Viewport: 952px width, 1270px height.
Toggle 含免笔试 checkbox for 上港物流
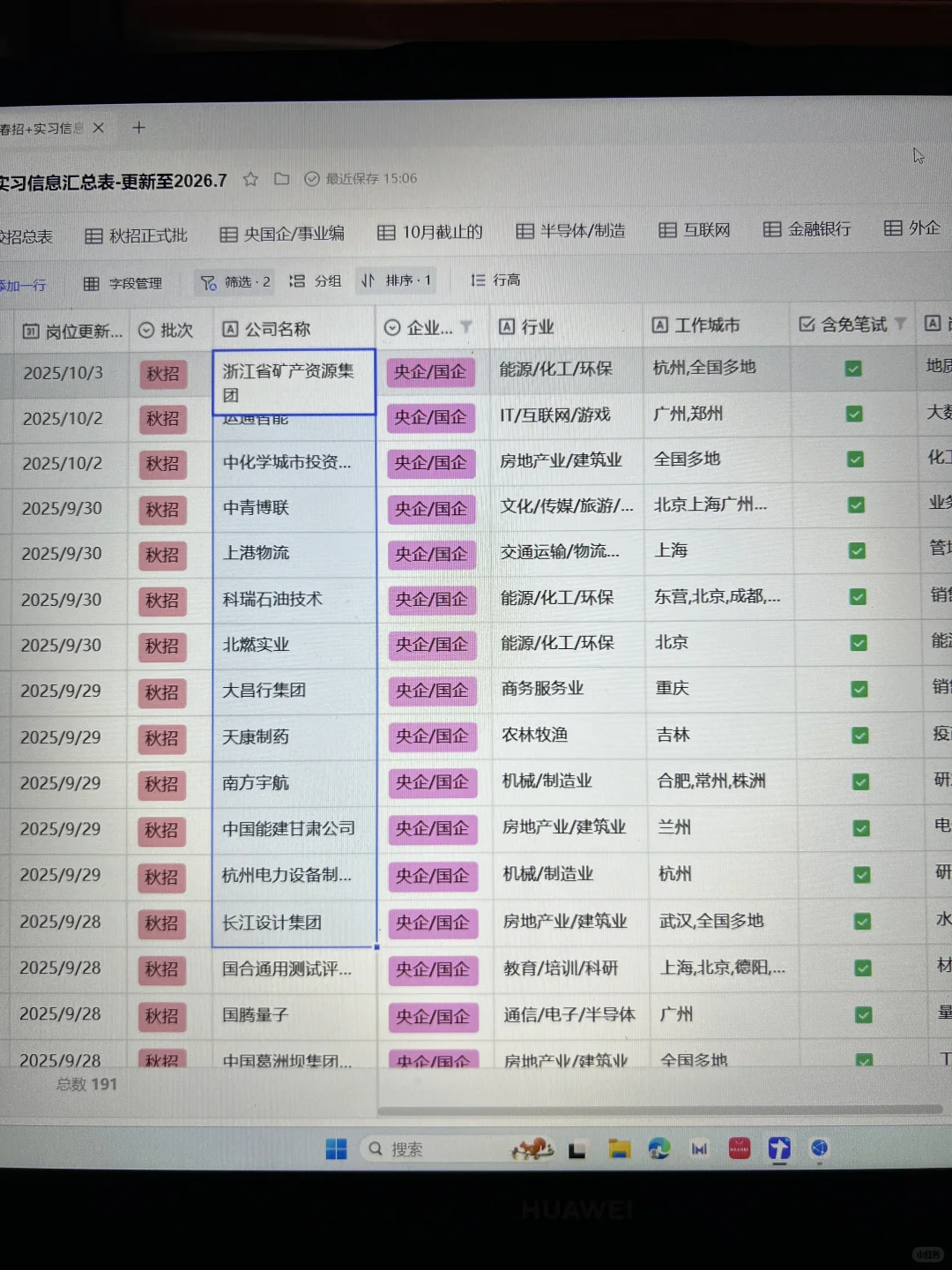857,551
